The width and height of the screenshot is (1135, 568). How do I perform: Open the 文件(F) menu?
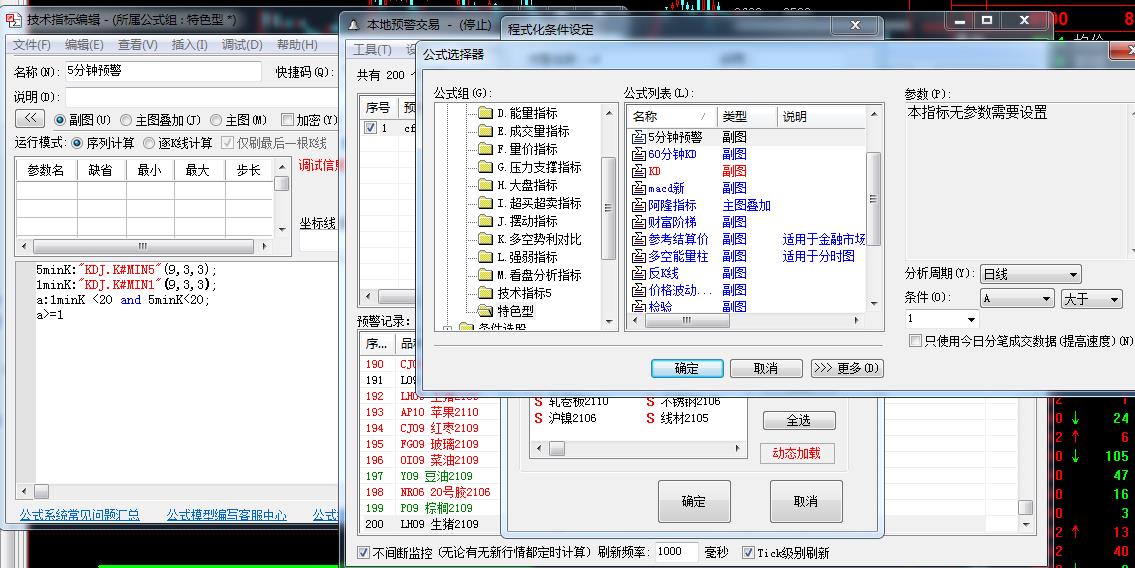point(32,45)
